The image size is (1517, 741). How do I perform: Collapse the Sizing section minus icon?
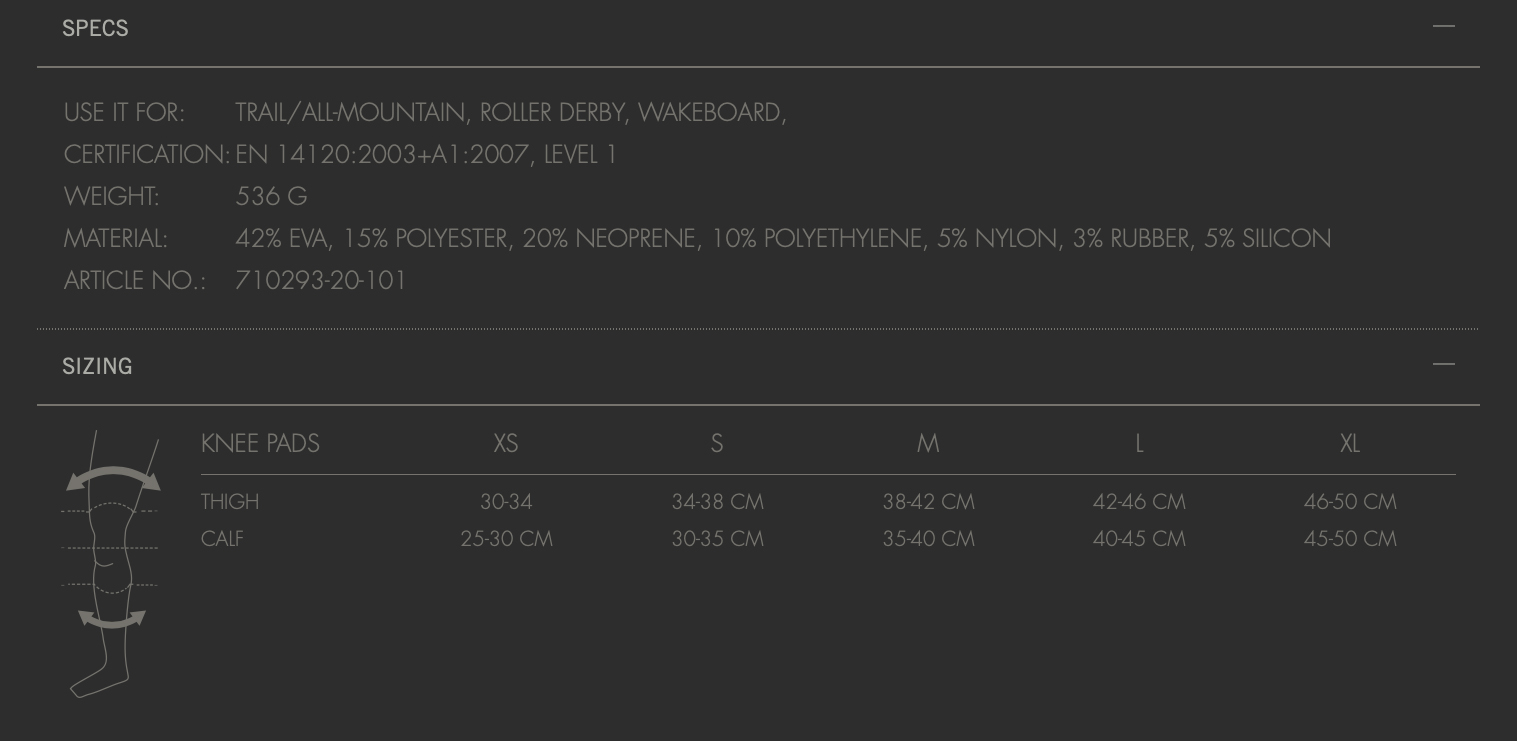1443,365
